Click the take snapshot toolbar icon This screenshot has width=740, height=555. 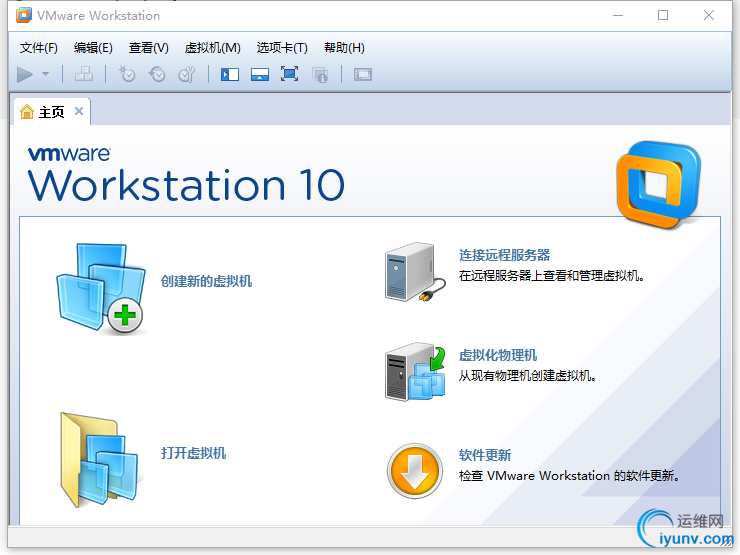click(x=127, y=75)
